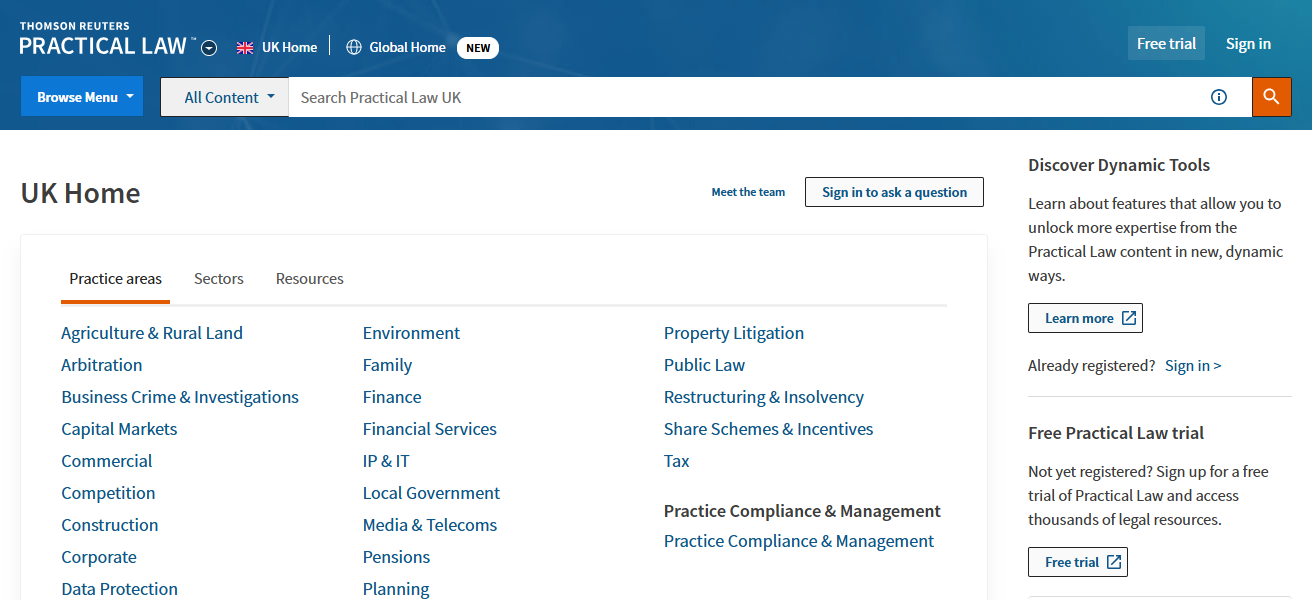Open the search info tooltip icon
The width and height of the screenshot is (1312, 600).
pos(1218,97)
